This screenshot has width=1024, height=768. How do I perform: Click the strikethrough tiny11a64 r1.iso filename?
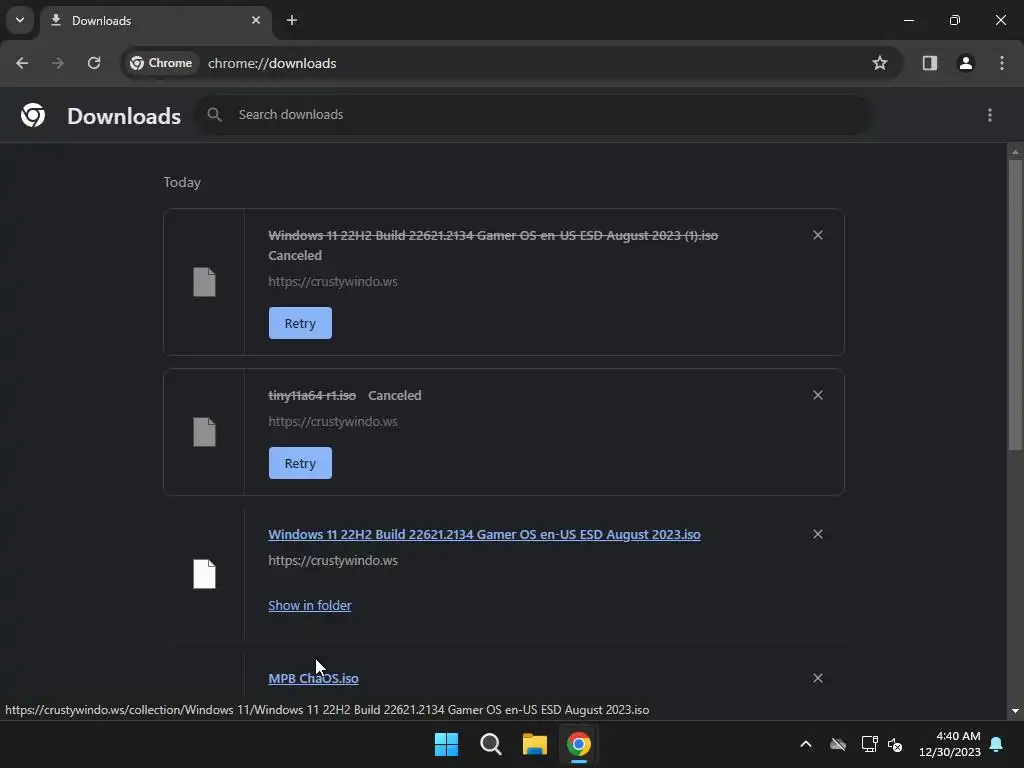[x=312, y=395]
